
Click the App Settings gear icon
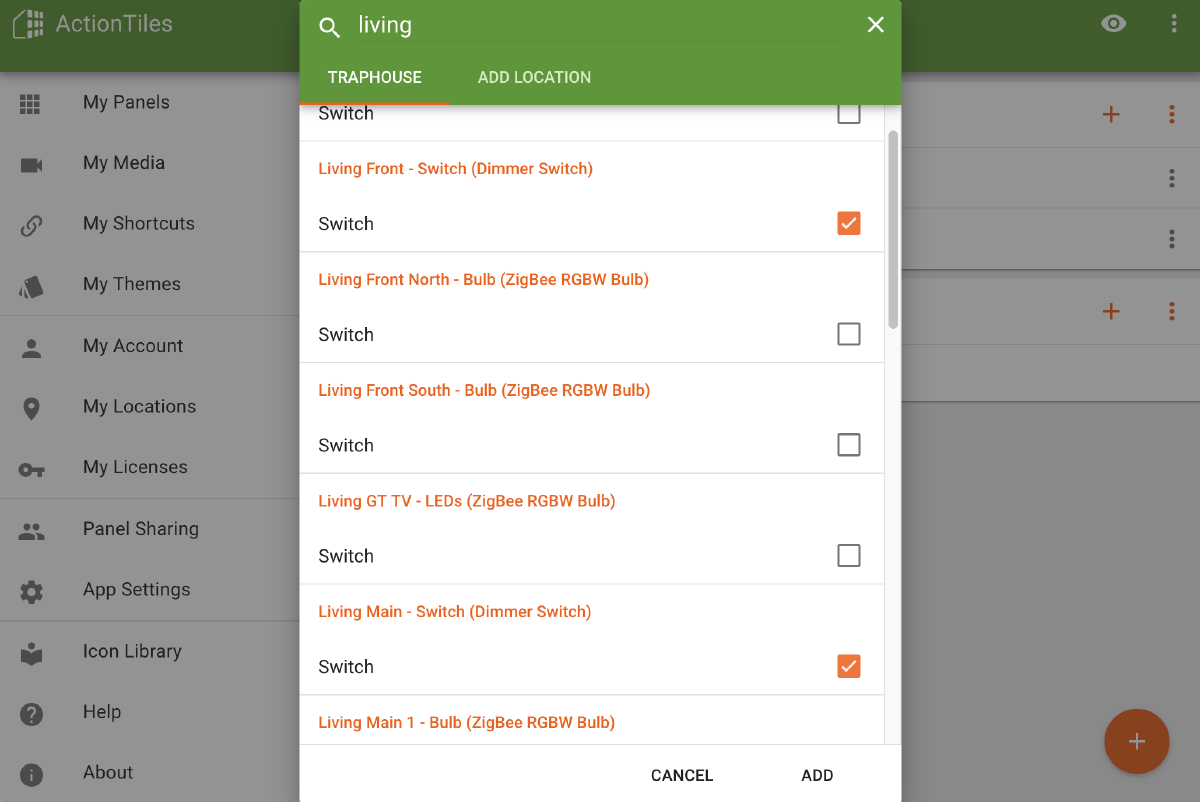tap(31, 592)
